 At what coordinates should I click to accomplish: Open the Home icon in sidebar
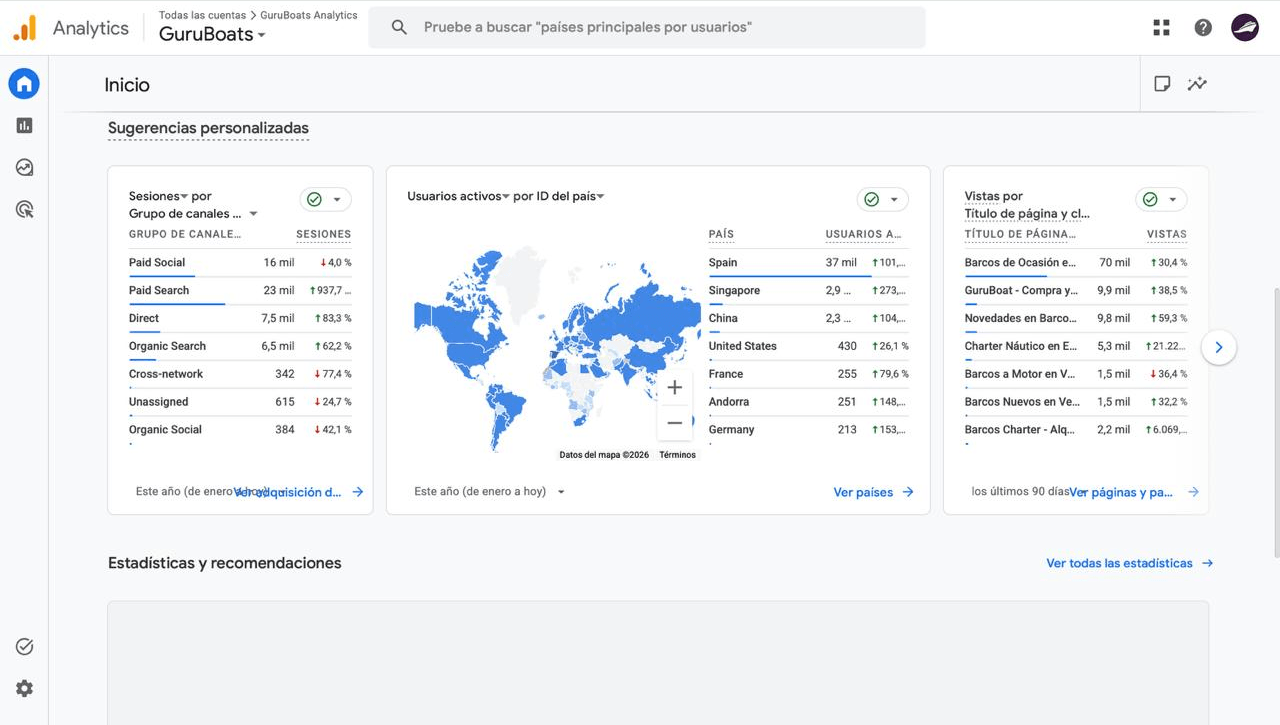coord(24,84)
